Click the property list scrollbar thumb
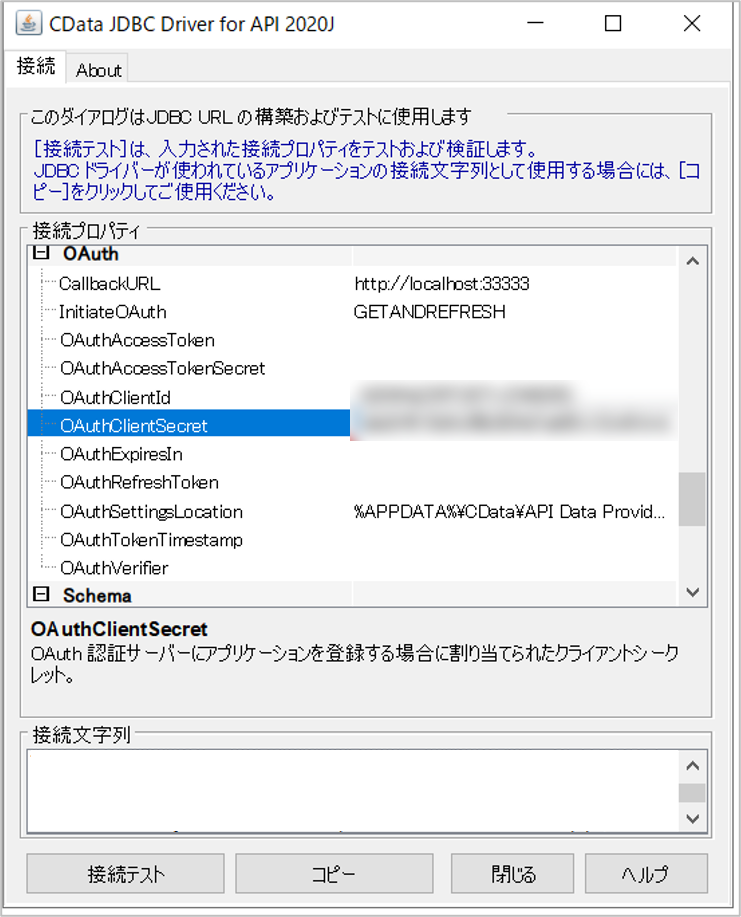Screen dimensions: 741x917 pos(692,499)
